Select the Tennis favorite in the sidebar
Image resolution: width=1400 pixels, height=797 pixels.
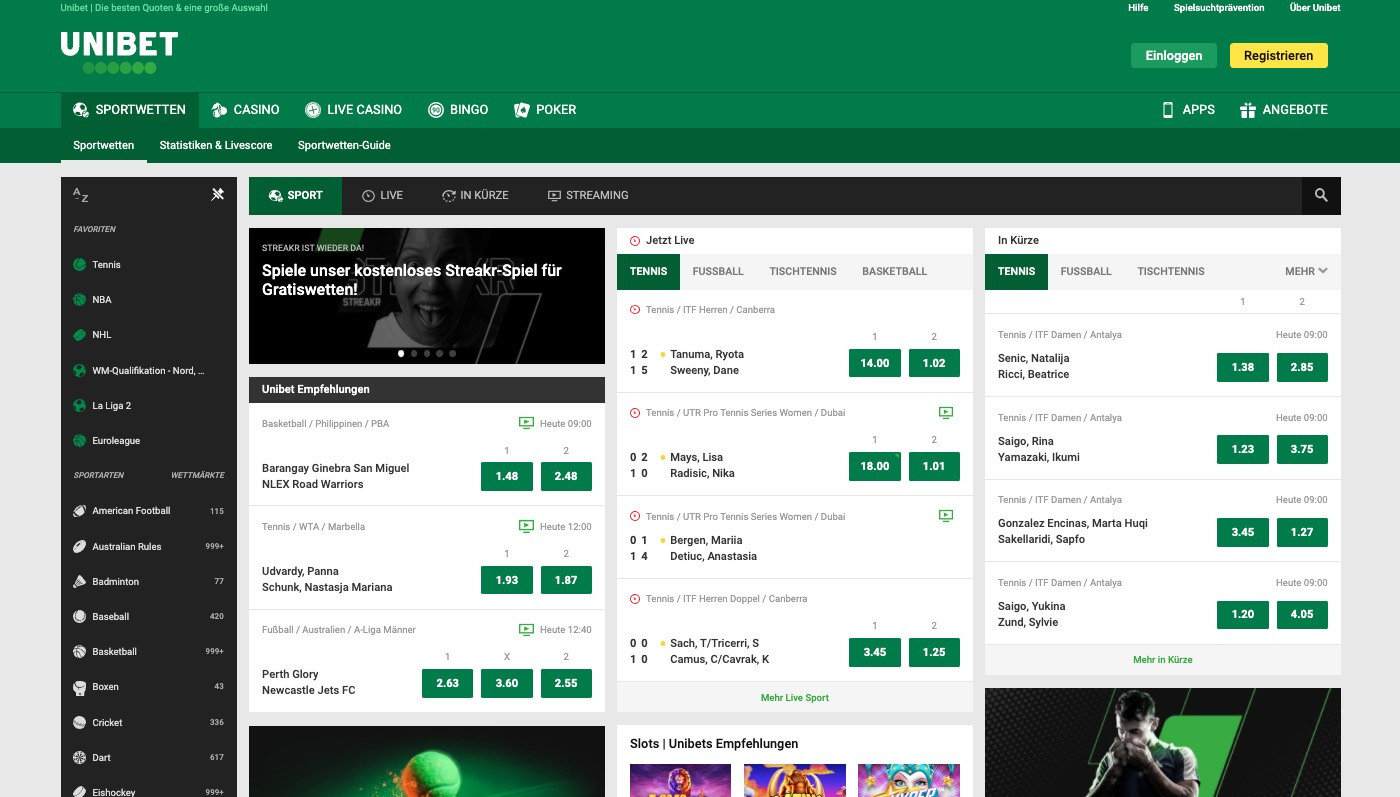click(108, 264)
